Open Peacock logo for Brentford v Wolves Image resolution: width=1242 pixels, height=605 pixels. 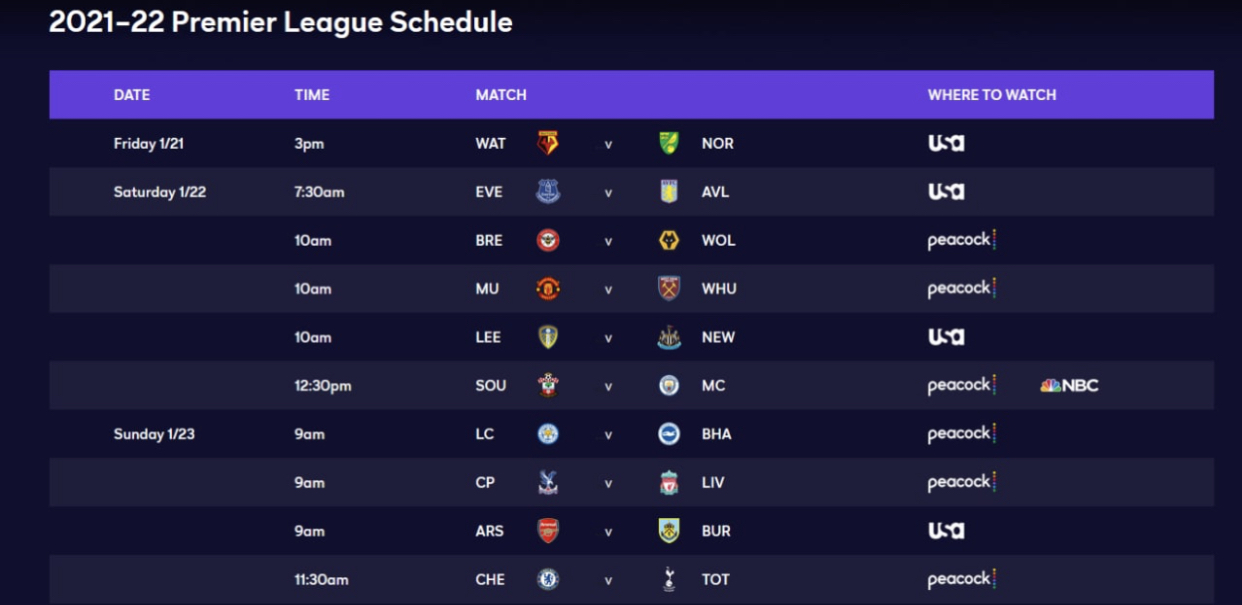962,241
